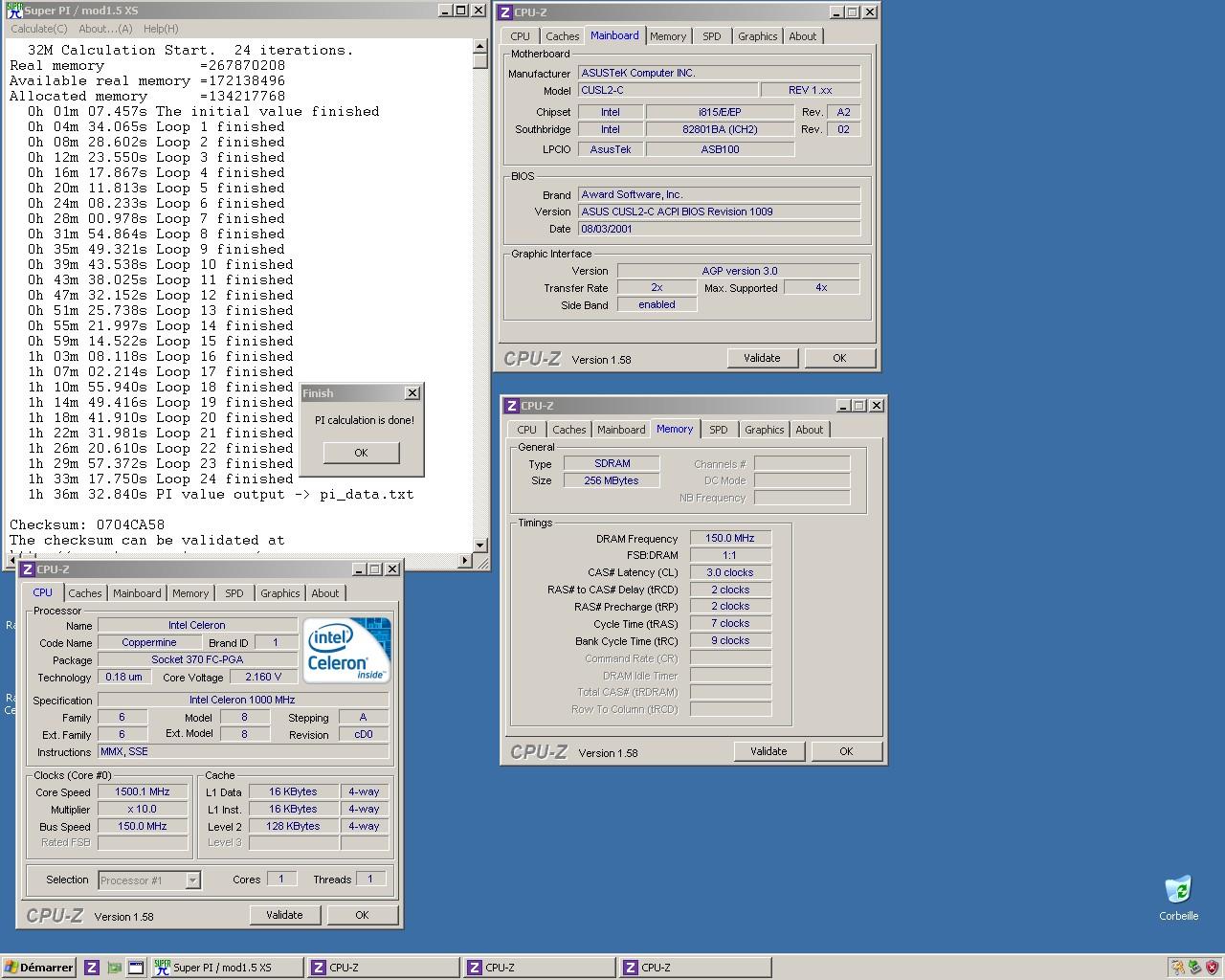1225x980 pixels.
Task: Select About tab in Mainboard CPU-Z window
Action: [x=803, y=36]
